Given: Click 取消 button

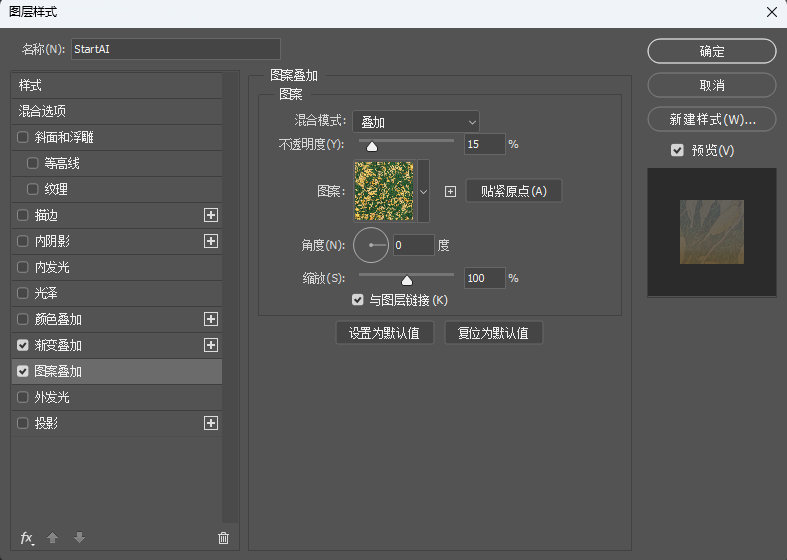Looking at the screenshot, I should 712,85.
